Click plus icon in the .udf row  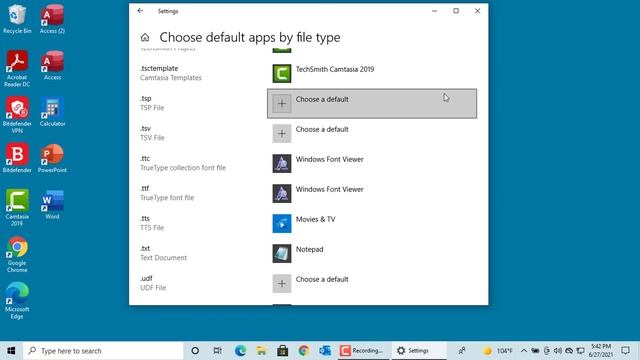point(282,284)
